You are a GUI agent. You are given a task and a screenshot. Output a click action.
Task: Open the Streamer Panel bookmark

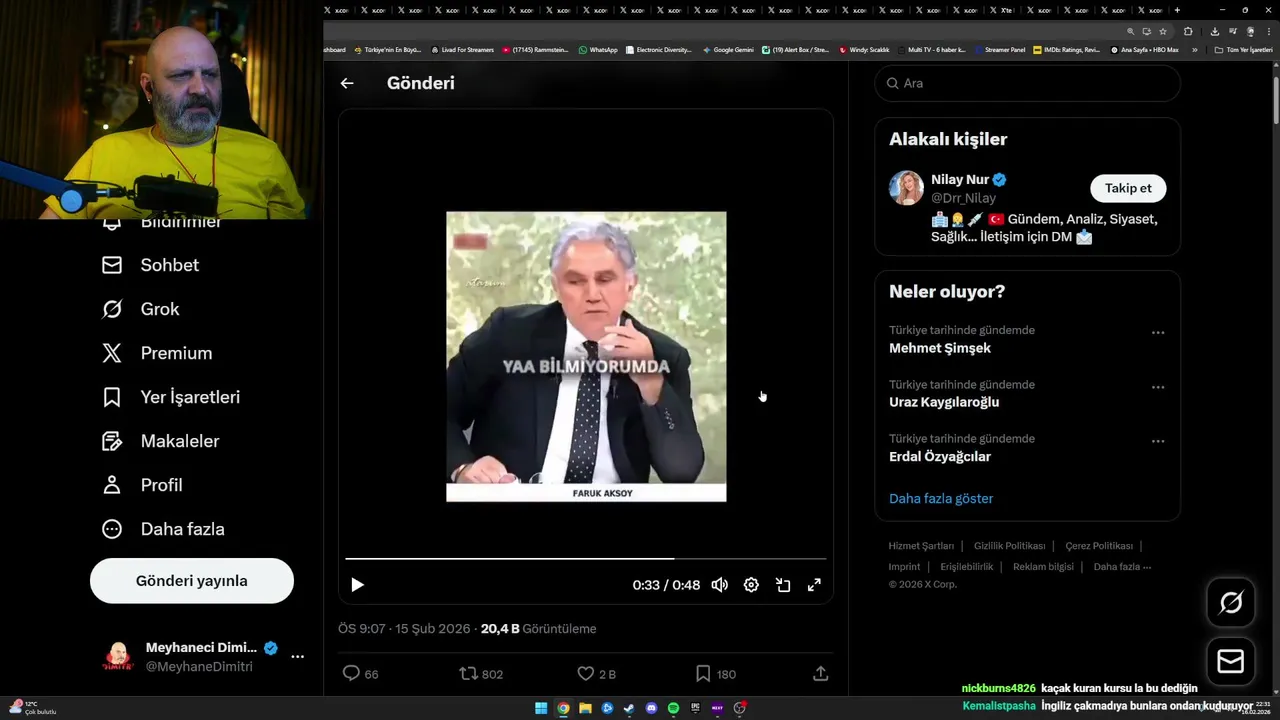click(x=1000, y=49)
